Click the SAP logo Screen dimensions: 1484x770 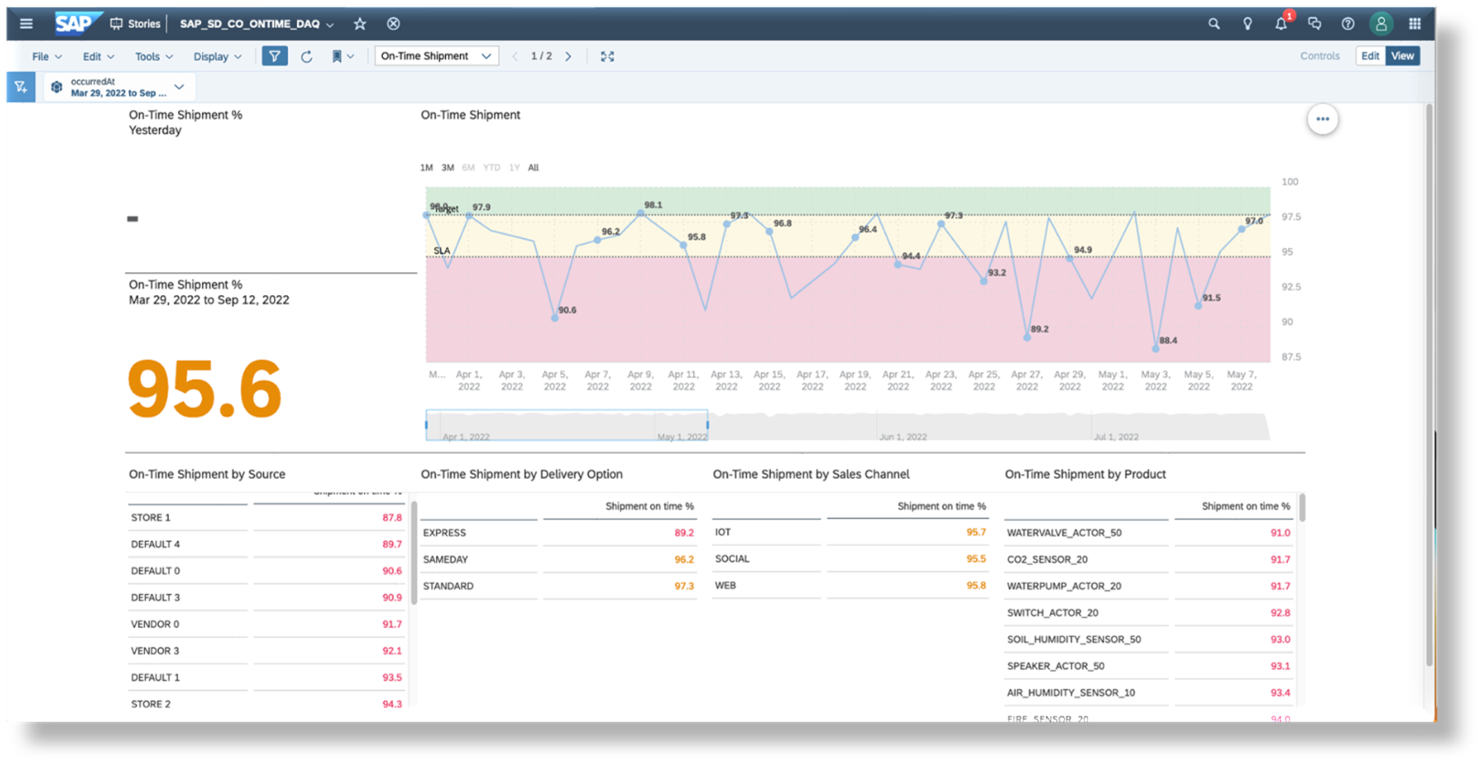pos(77,24)
